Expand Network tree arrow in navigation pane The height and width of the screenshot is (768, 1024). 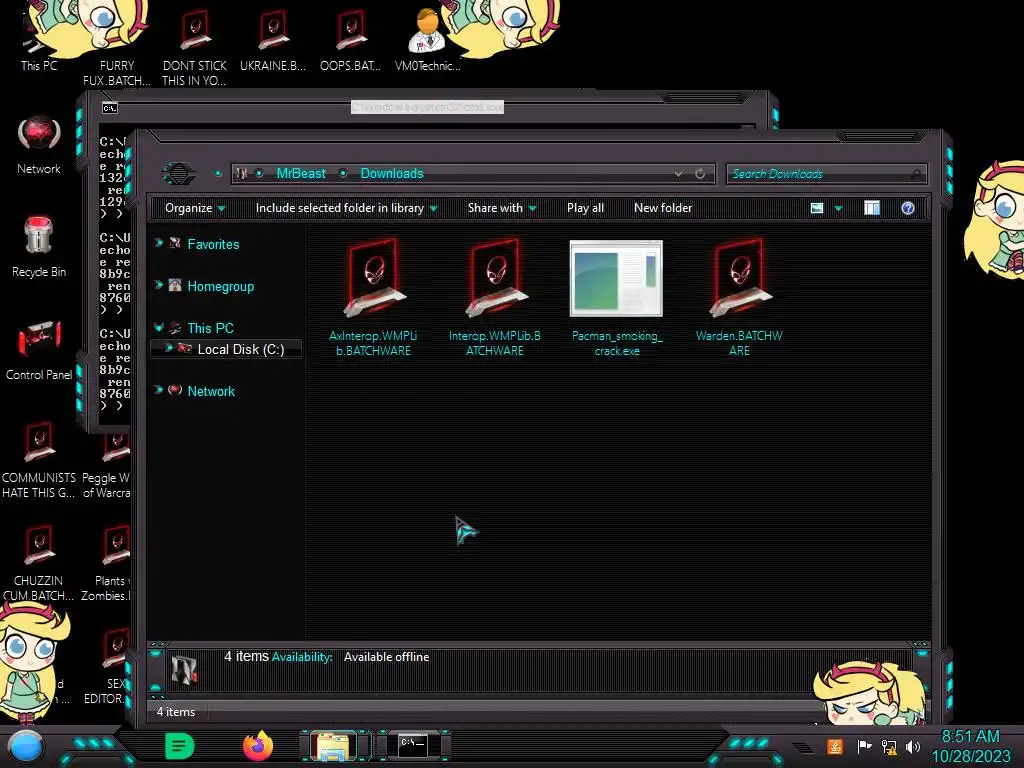(x=159, y=390)
